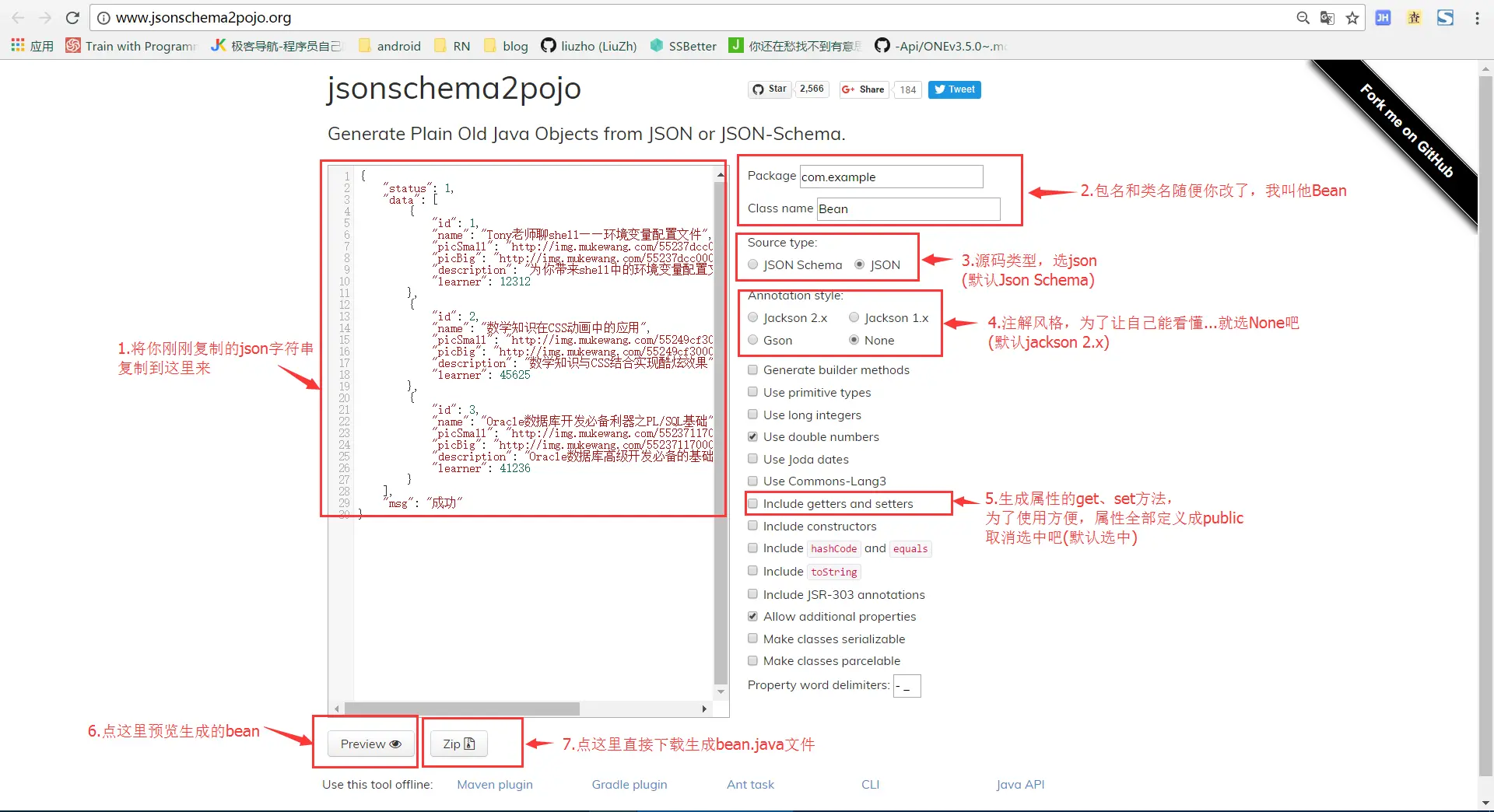Viewport: 1494px width, 812px height.
Task: Click the GitHub Star button
Action: pos(770,89)
